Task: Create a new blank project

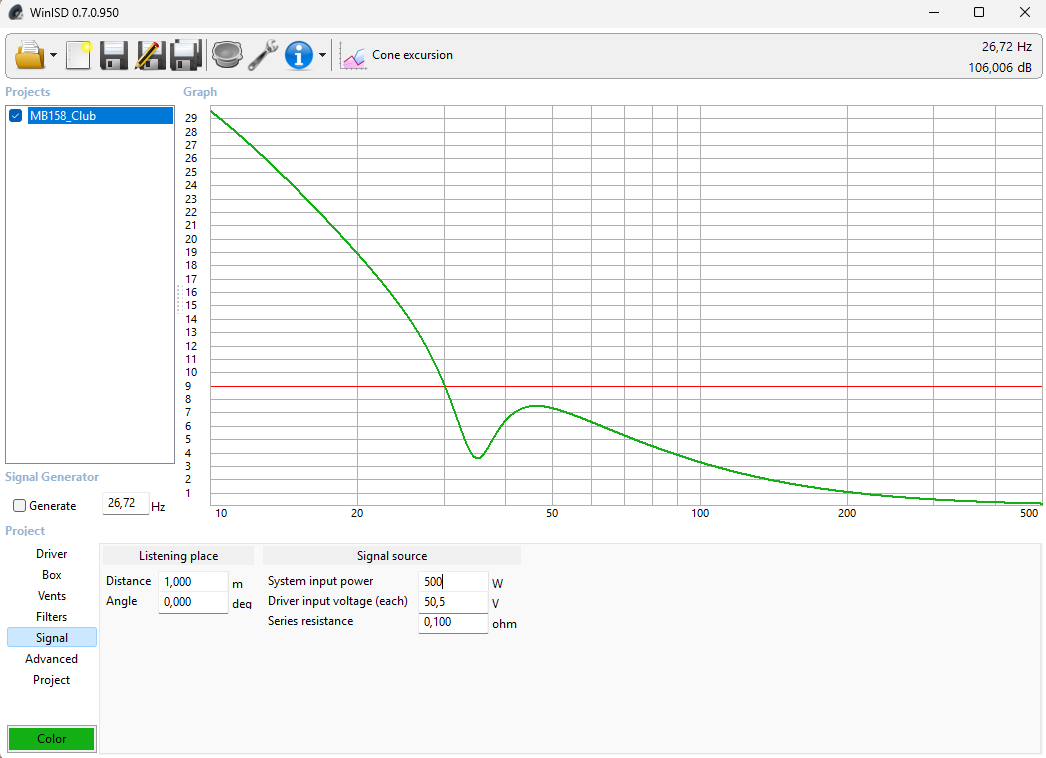Action: (x=79, y=55)
